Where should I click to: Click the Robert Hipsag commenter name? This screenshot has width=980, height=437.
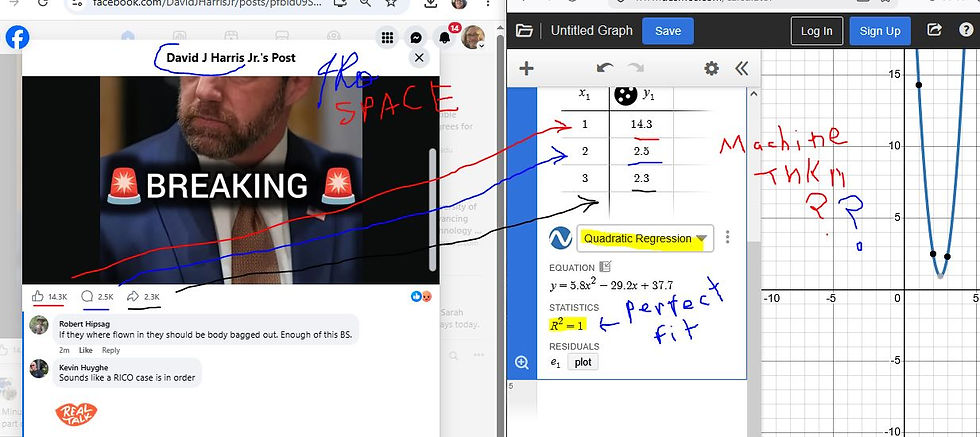(83, 324)
